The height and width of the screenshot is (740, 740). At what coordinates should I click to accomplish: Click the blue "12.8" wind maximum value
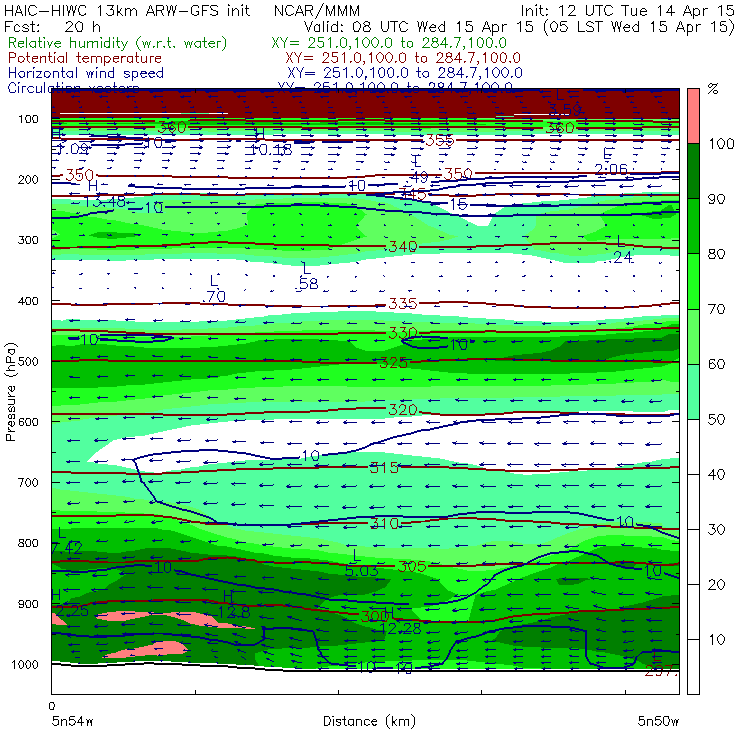tap(234, 612)
